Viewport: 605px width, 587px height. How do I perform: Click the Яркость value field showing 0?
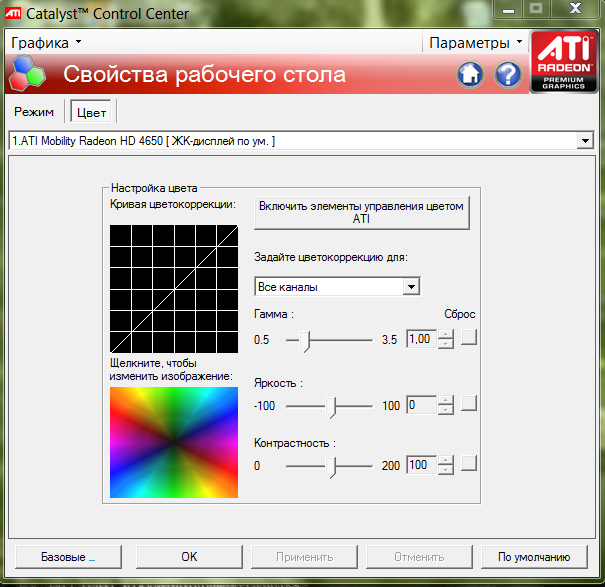point(421,405)
